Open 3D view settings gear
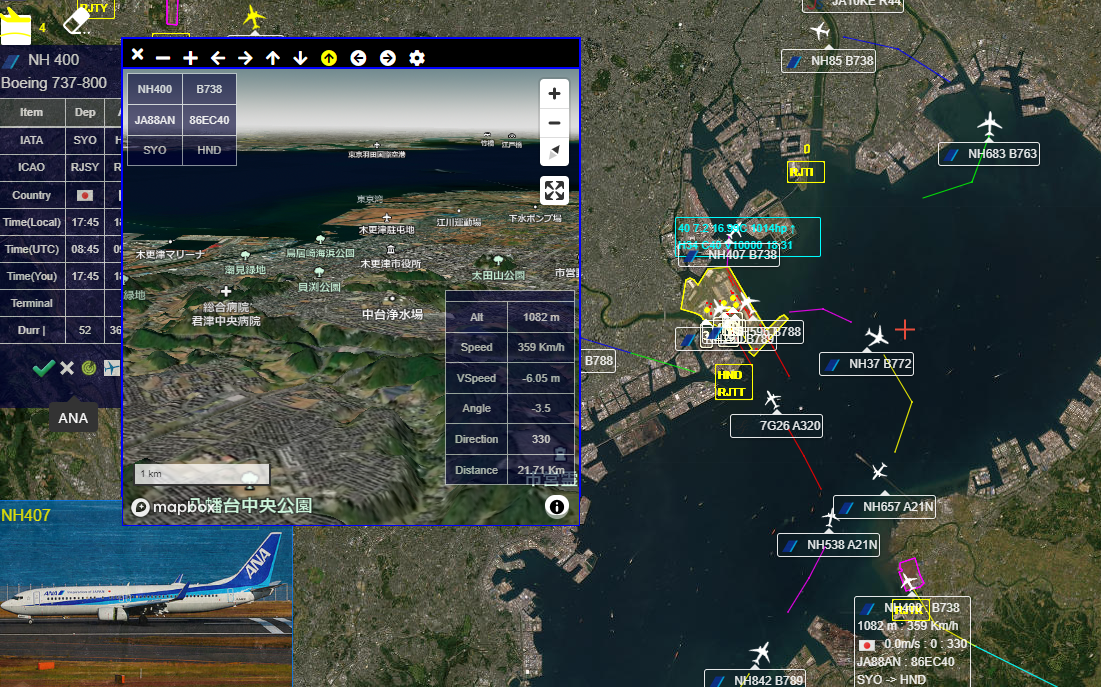 [x=417, y=58]
